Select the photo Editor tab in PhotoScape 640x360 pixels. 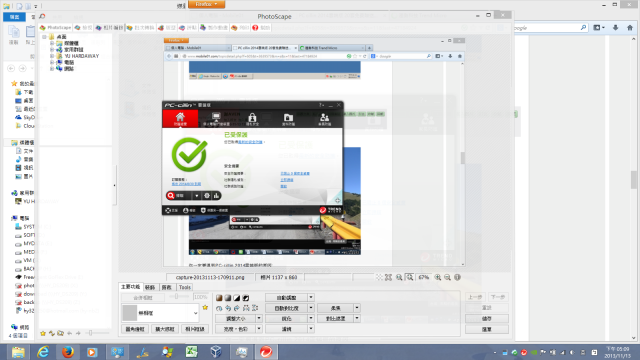point(109,27)
